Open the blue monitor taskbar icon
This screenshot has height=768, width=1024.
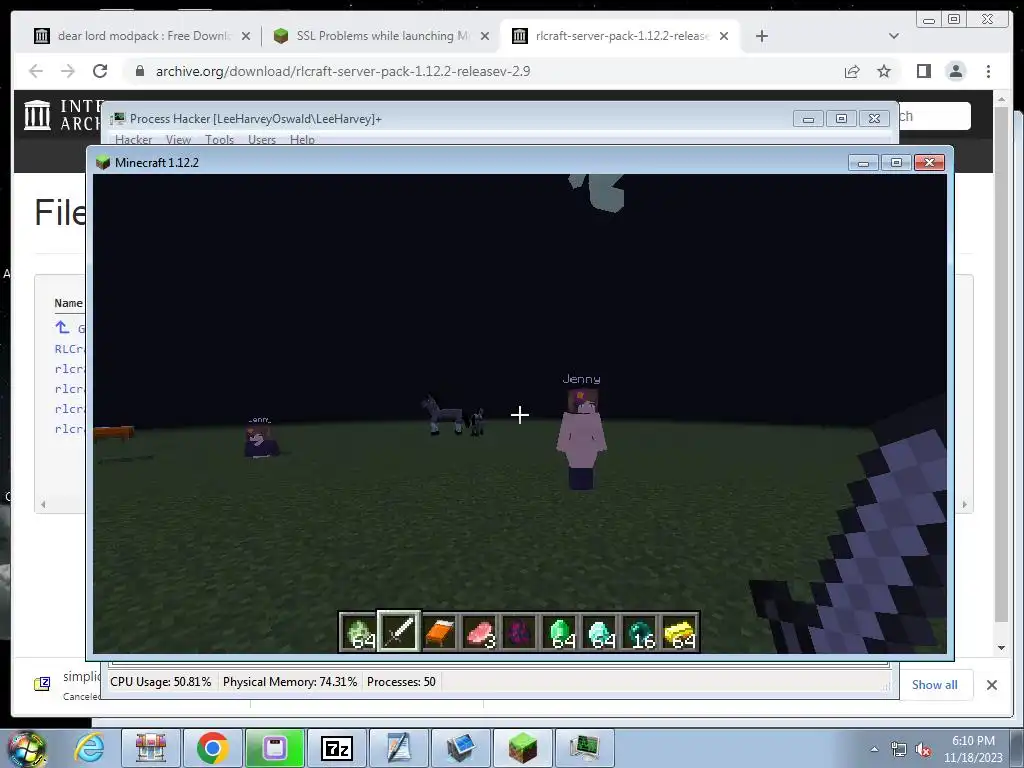click(x=460, y=748)
